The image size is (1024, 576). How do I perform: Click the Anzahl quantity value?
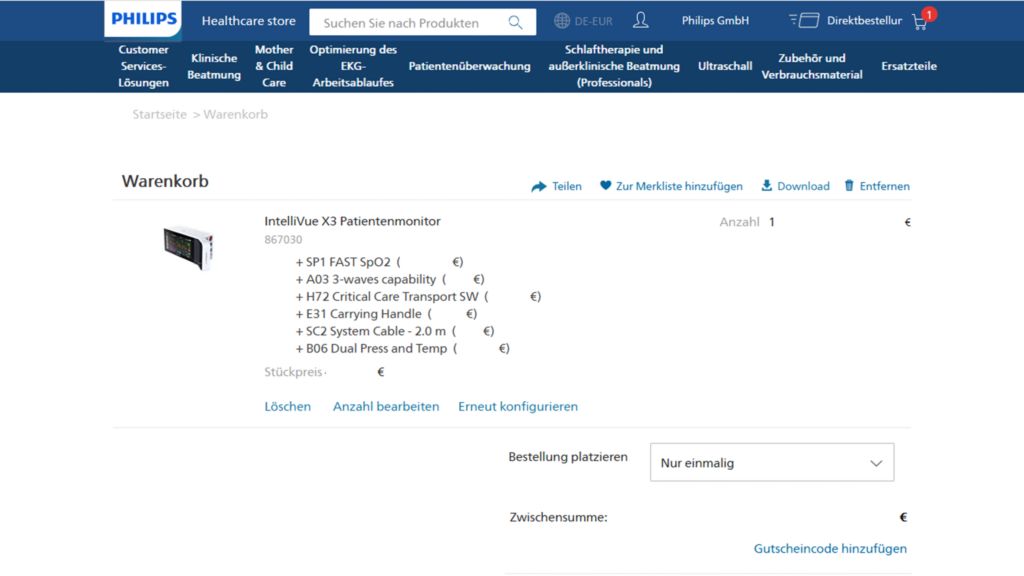pyautogui.click(x=771, y=222)
